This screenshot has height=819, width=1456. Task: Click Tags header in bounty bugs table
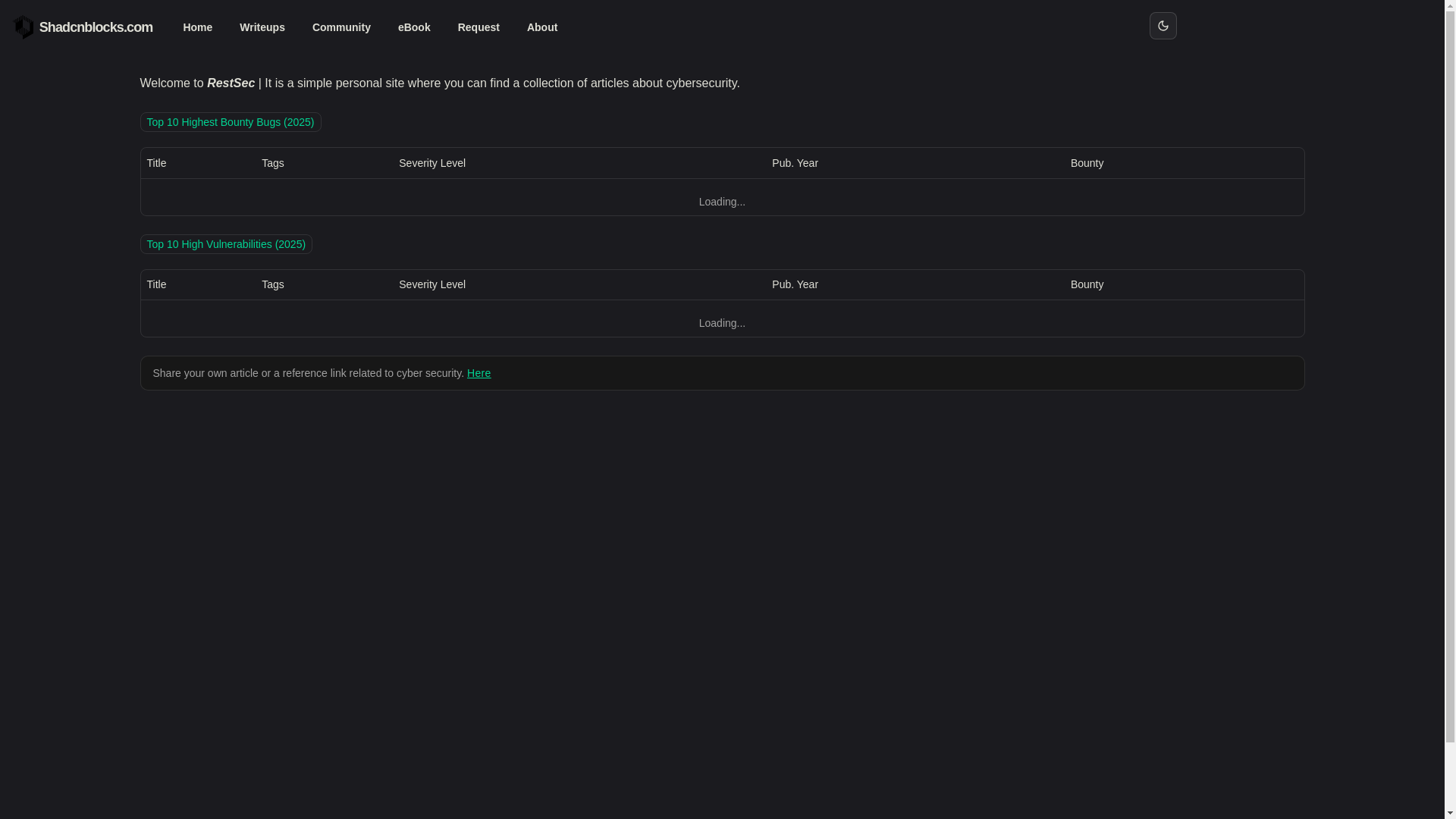click(x=273, y=163)
